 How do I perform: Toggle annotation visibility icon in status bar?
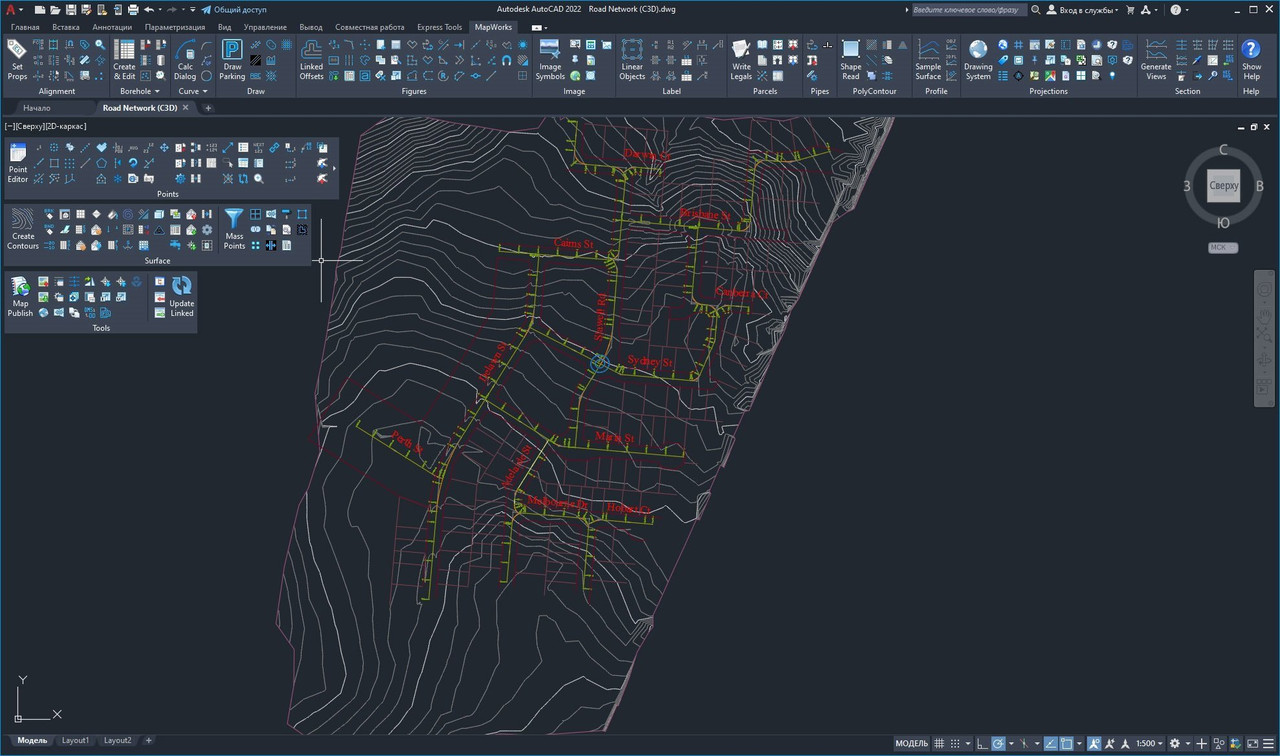tap(1094, 744)
